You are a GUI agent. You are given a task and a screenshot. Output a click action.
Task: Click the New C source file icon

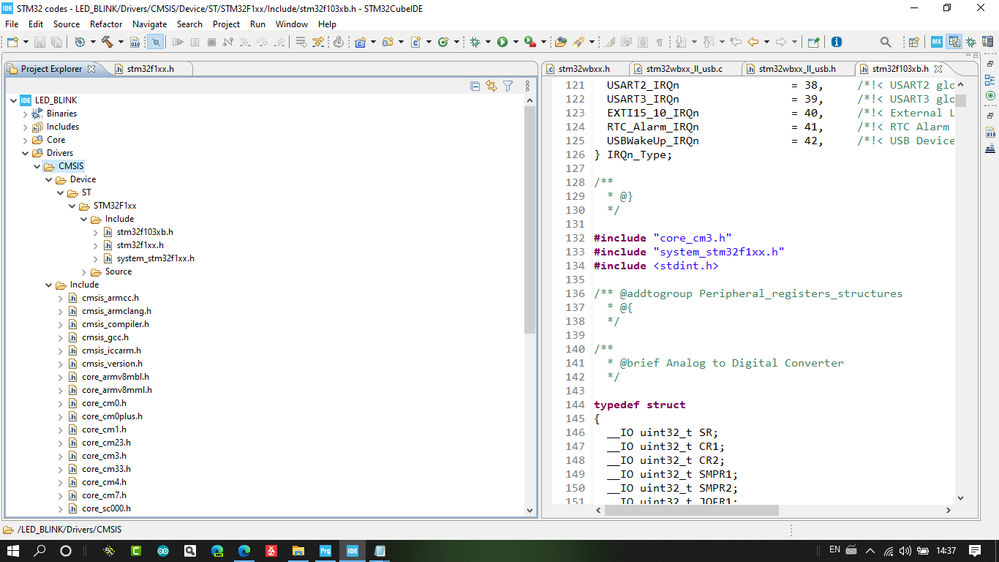pos(415,42)
